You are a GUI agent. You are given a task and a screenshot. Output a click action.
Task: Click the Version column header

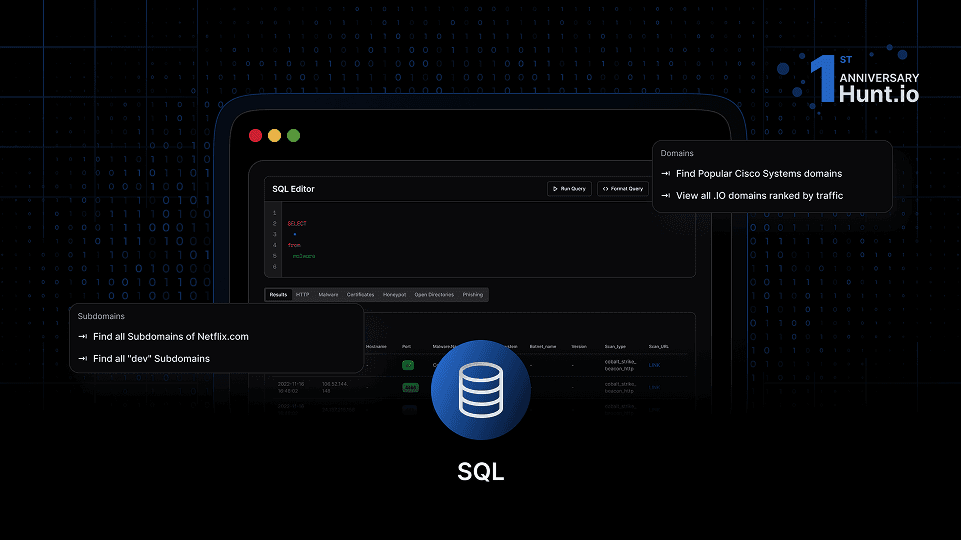click(x=579, y=346)
